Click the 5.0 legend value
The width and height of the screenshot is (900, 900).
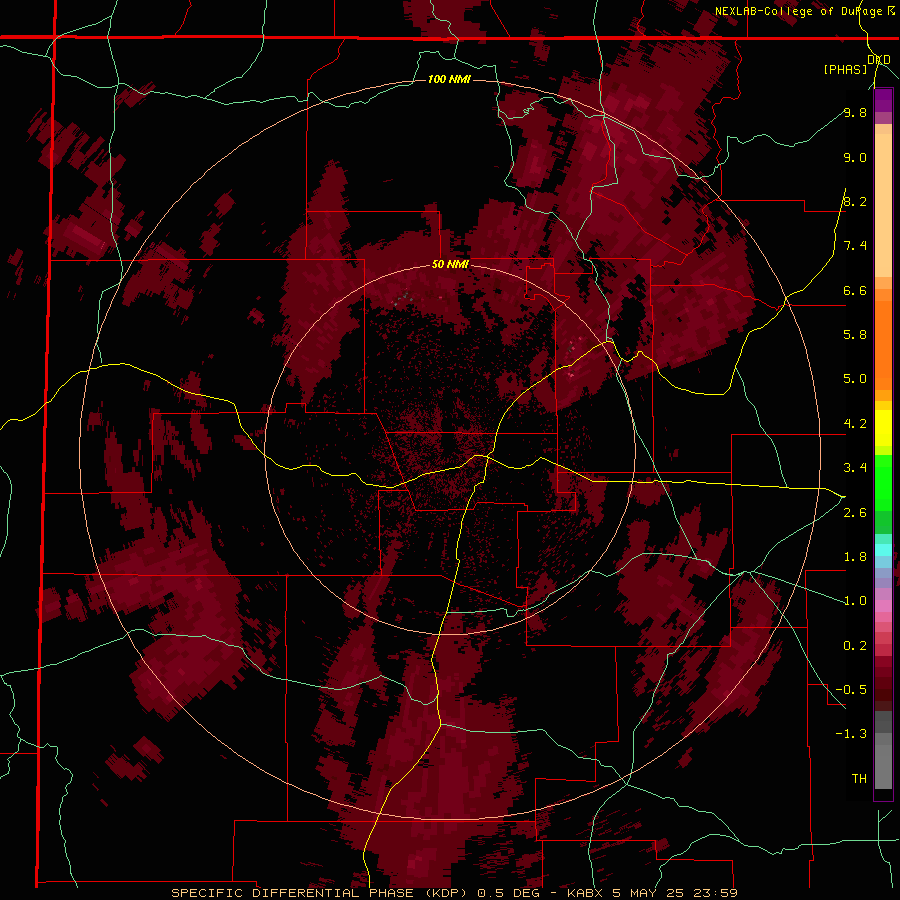point(855,379)
